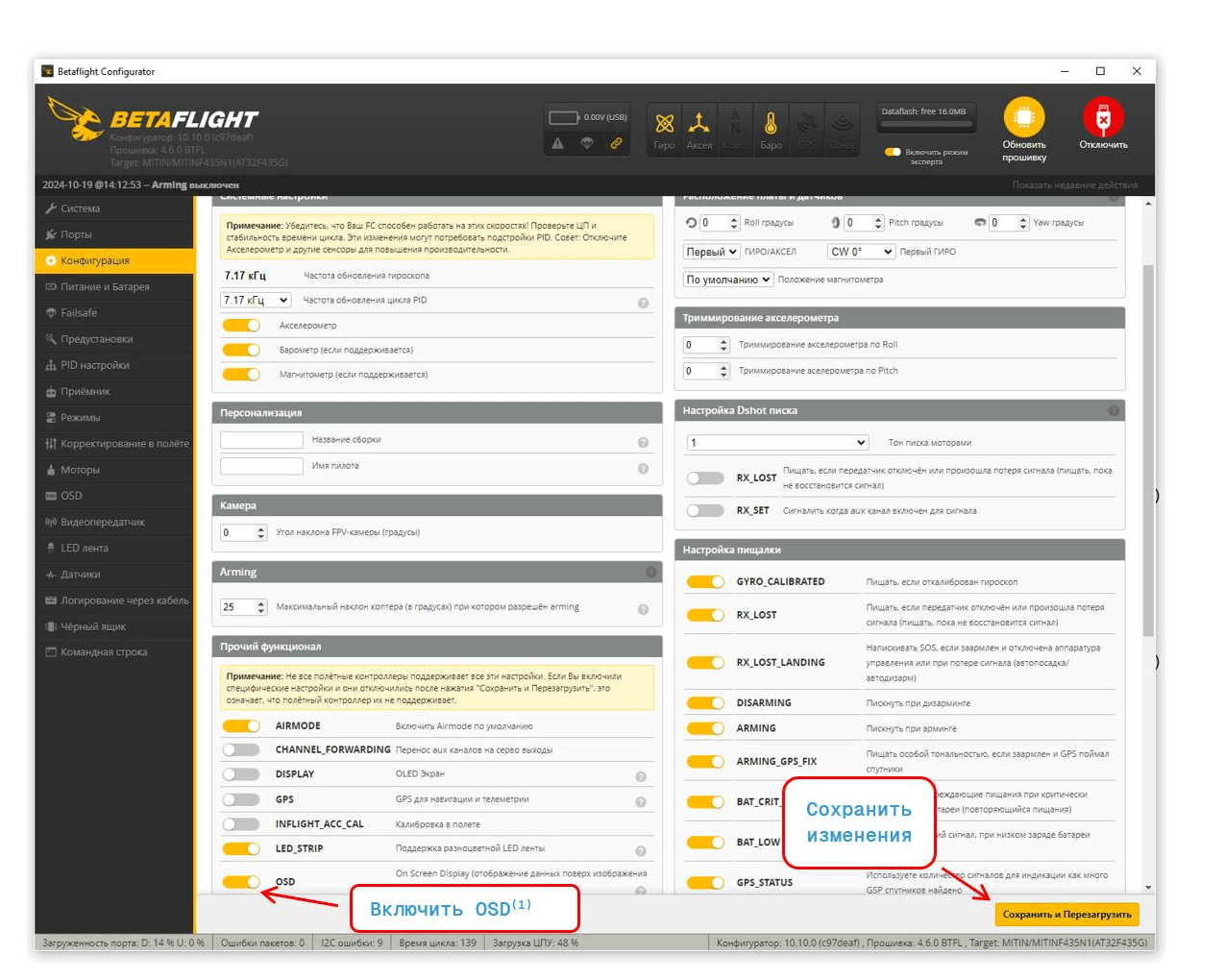The width and height of the screenshot is (1225, 980).
Task: Switch to the PID настройки tab
Action: coord(114,365)
